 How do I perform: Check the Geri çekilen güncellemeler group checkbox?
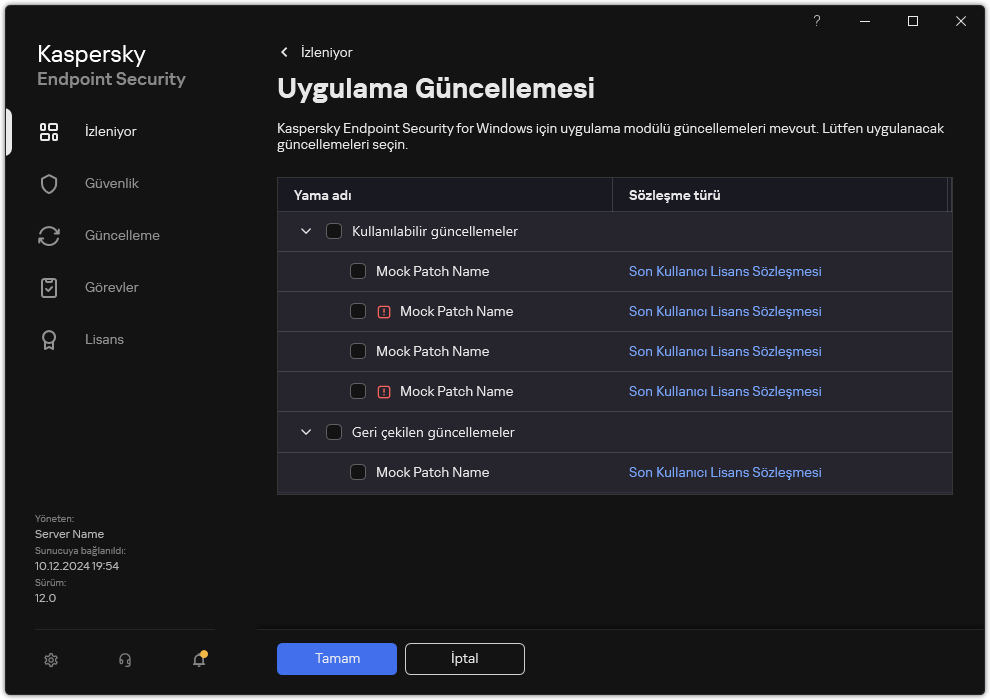[x=334, y=433]
